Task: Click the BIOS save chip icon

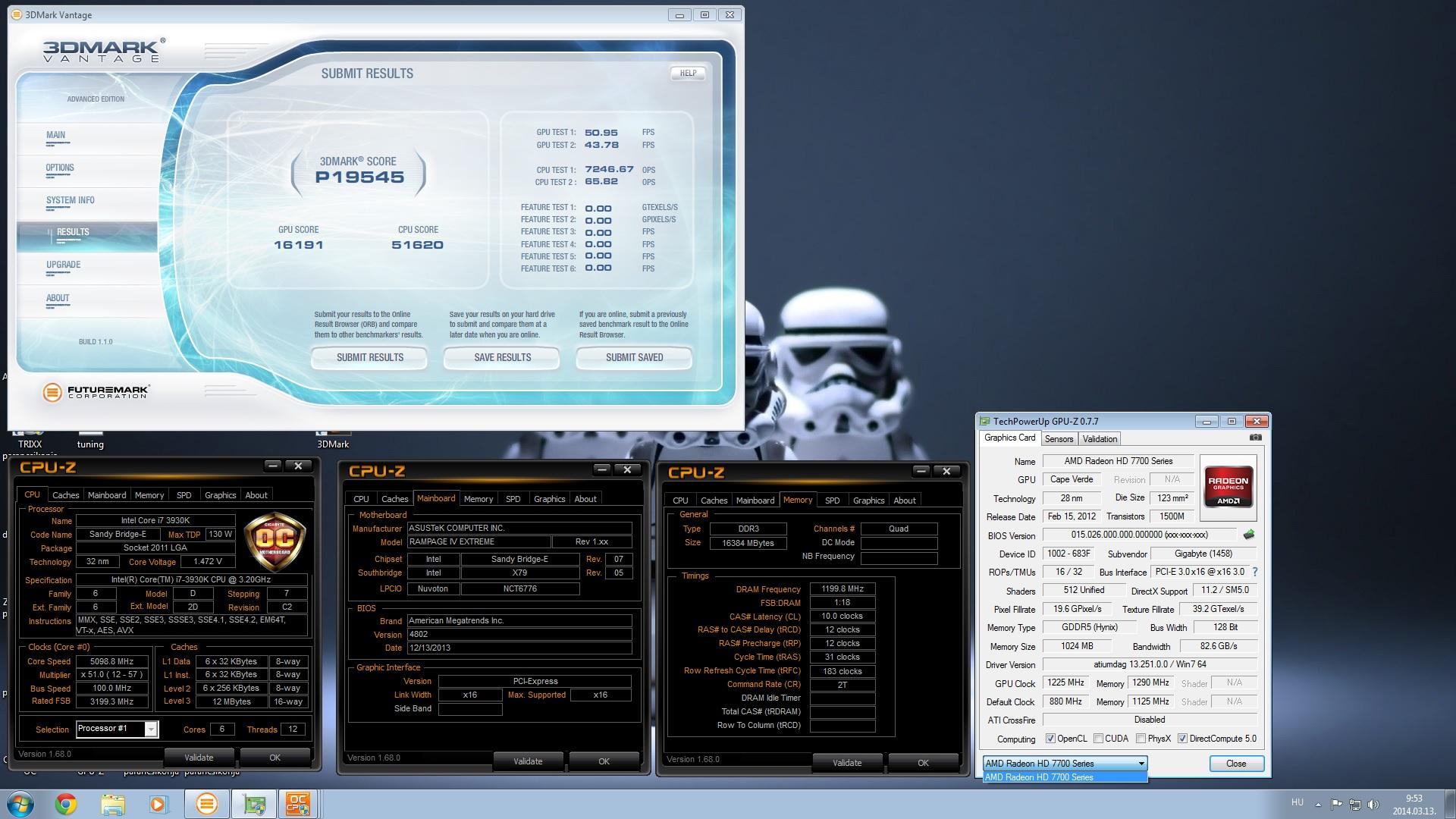Action: 1249,535
